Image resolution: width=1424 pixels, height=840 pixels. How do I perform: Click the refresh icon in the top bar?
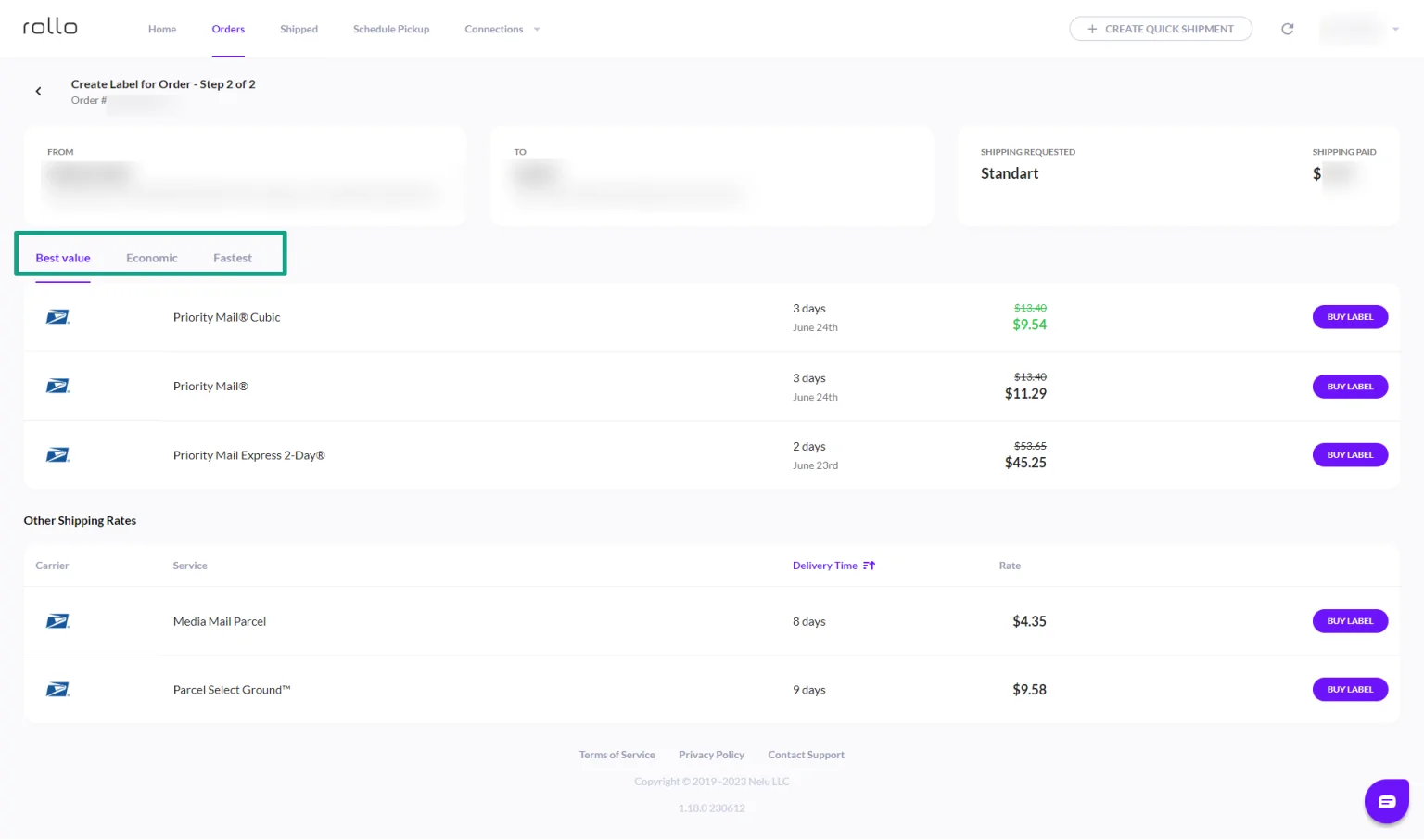(1288, 29)
